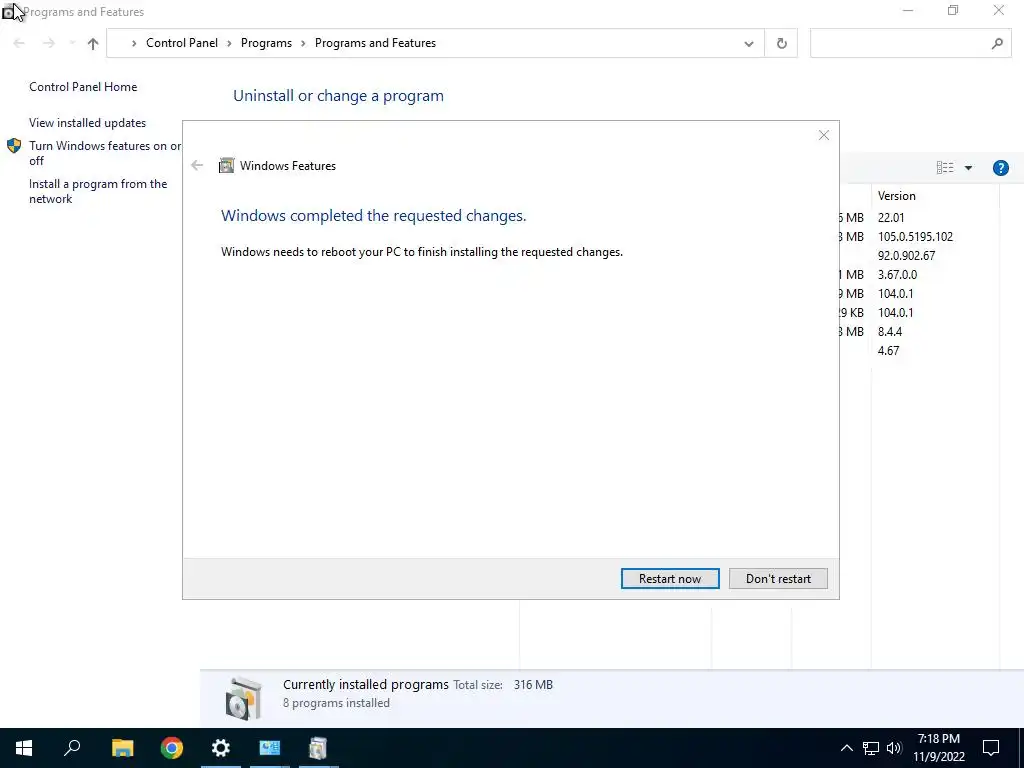Open recent locations dropdown arrow
The image size is (1024, 768).
point(71,43)
